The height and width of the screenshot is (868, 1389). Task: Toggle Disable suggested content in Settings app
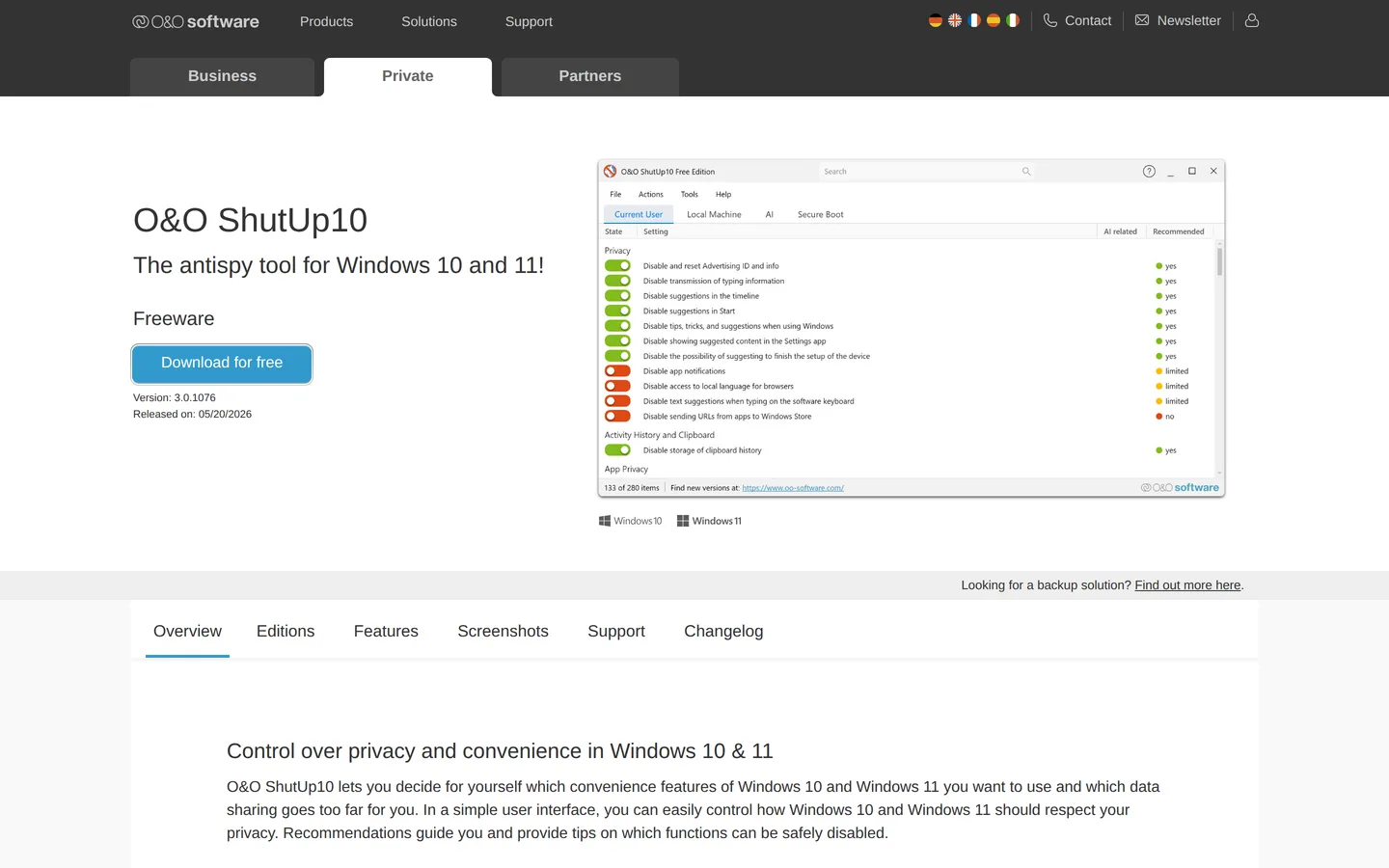point(617,341)
